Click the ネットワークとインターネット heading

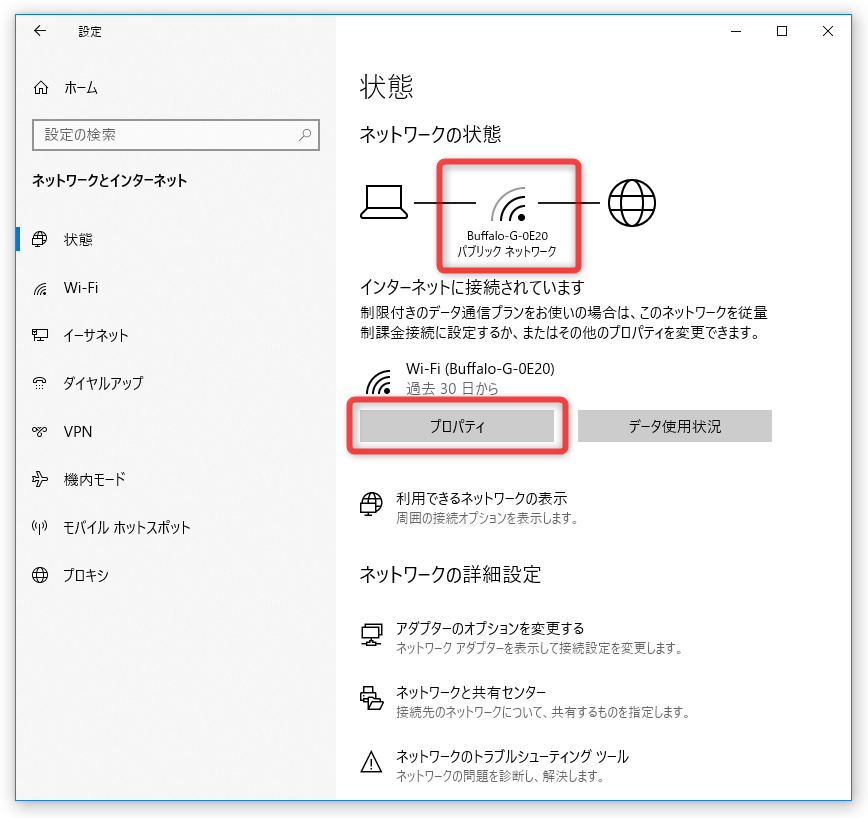pos(110,180)
